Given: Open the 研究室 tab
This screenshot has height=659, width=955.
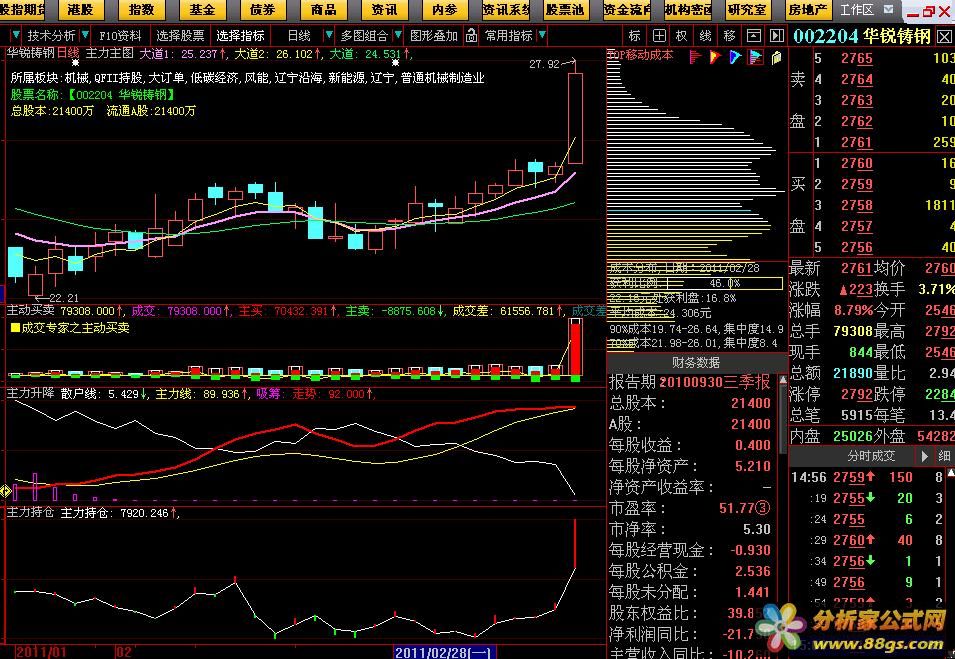Looking at the screenshot, I should [747, 10].
